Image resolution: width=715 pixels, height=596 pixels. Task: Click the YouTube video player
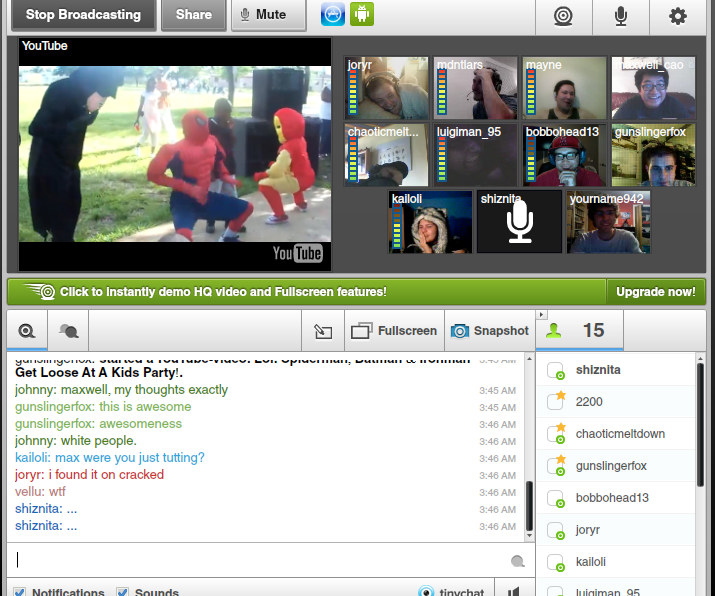coord(175,154)
